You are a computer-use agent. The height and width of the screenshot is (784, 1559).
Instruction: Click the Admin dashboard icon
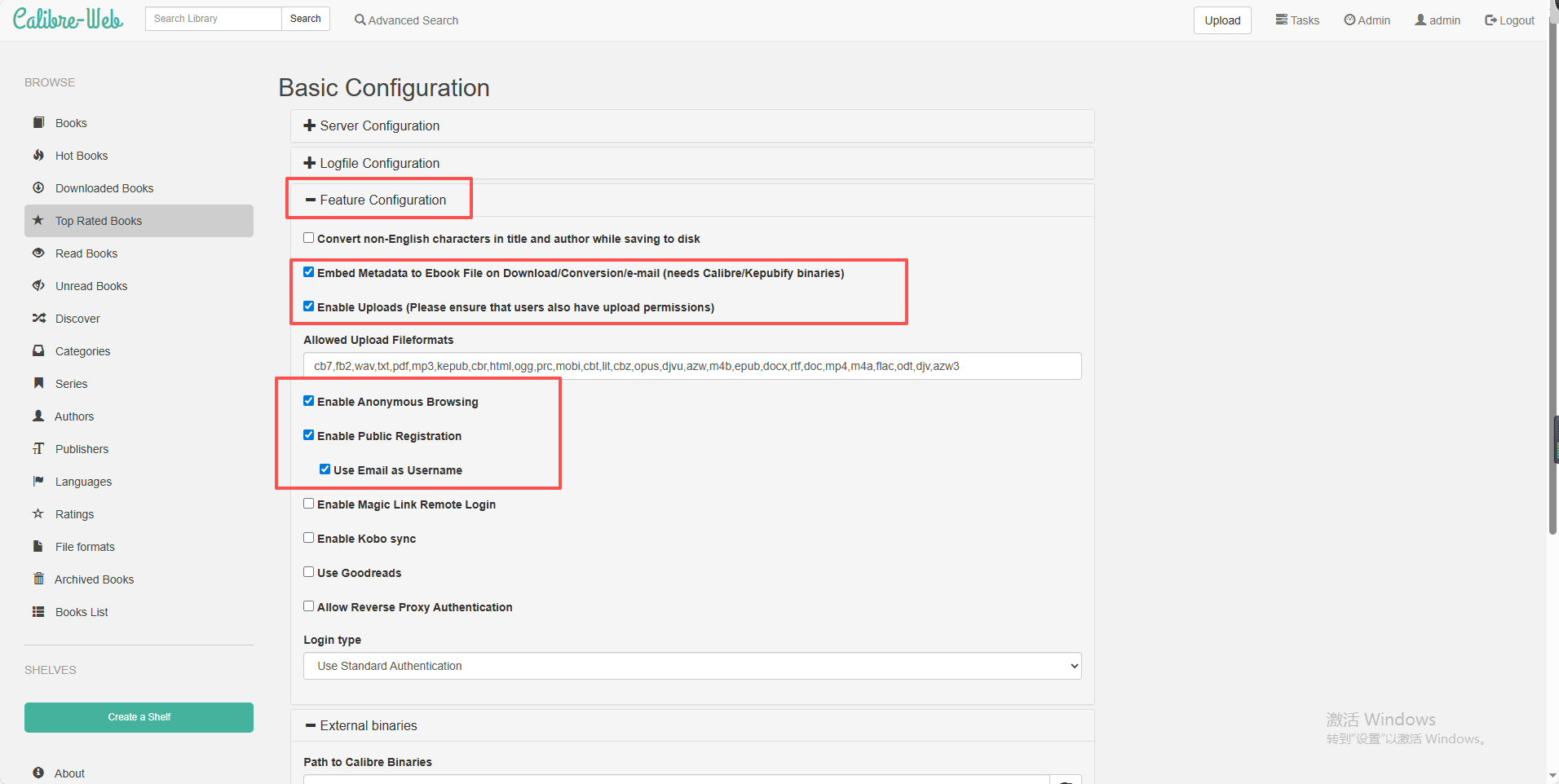coord(1349,20)
